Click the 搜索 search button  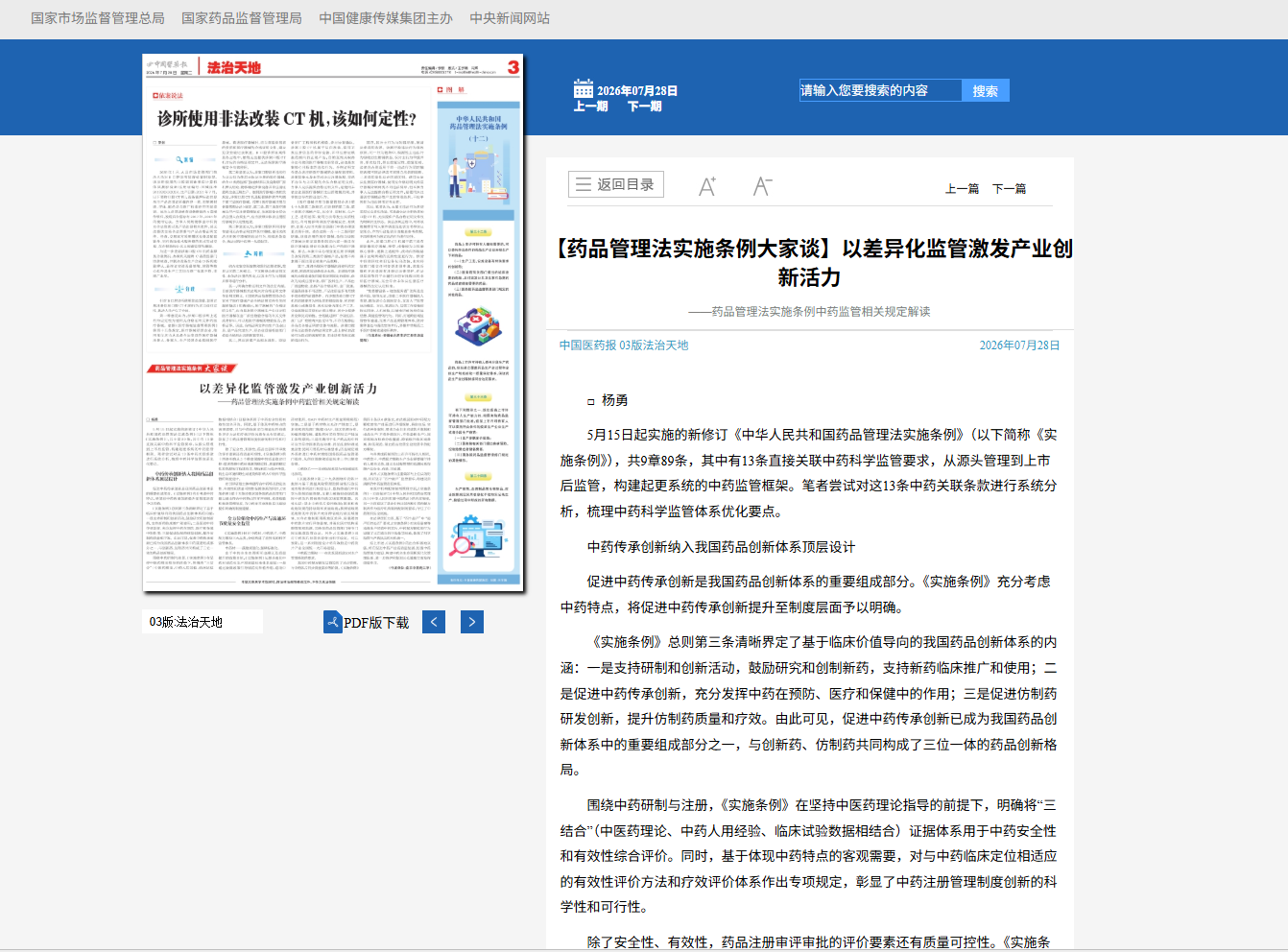coord(986,90)
